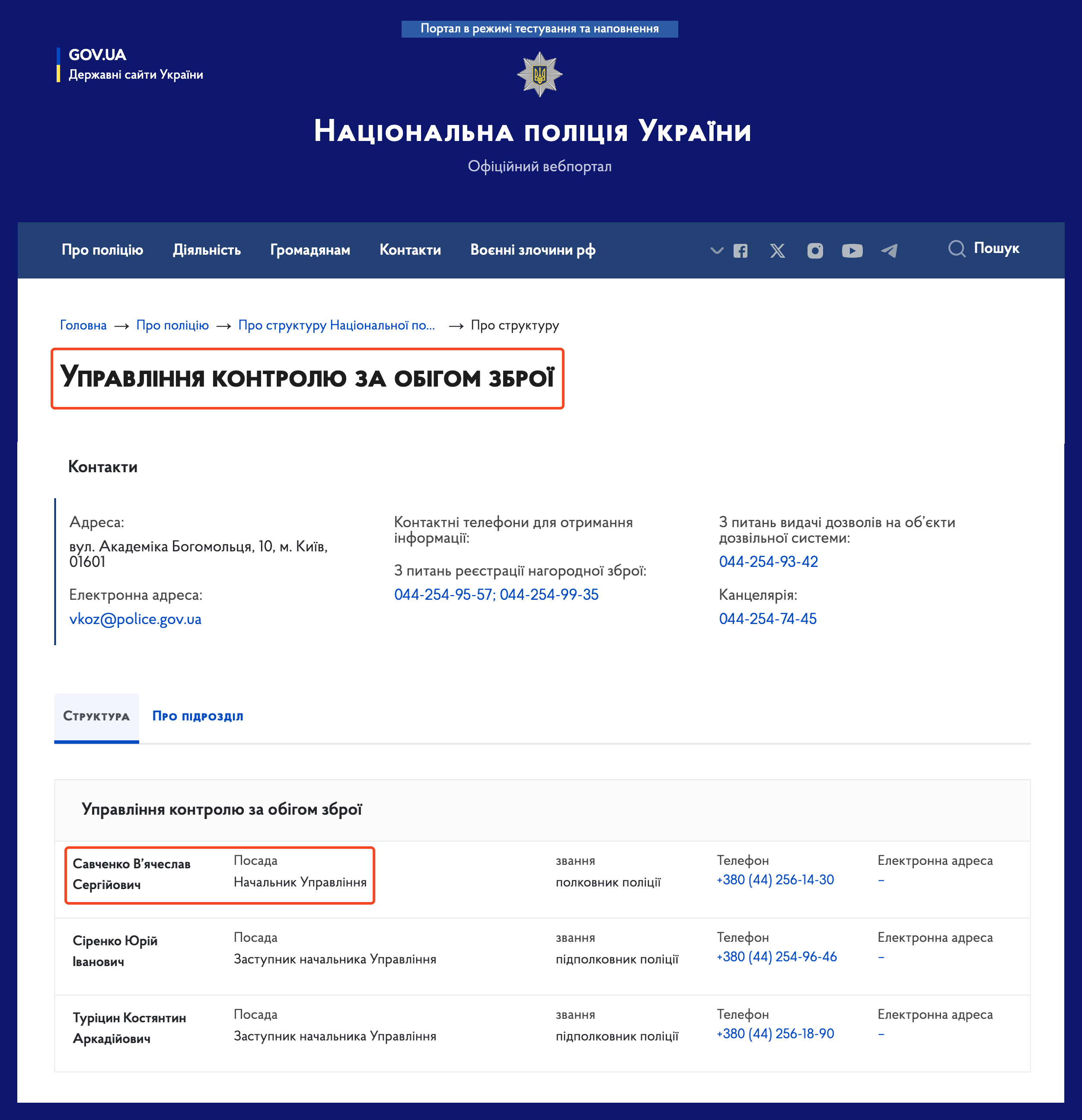
Task: Open the X (Twitter) profile icon
Action: tap(778, 251)
